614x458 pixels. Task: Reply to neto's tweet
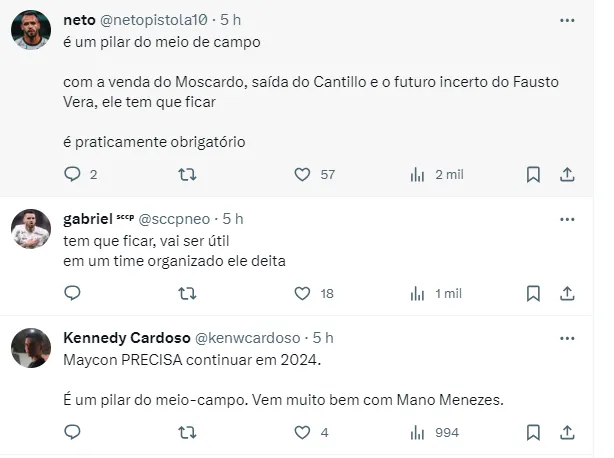coord(73,174)
